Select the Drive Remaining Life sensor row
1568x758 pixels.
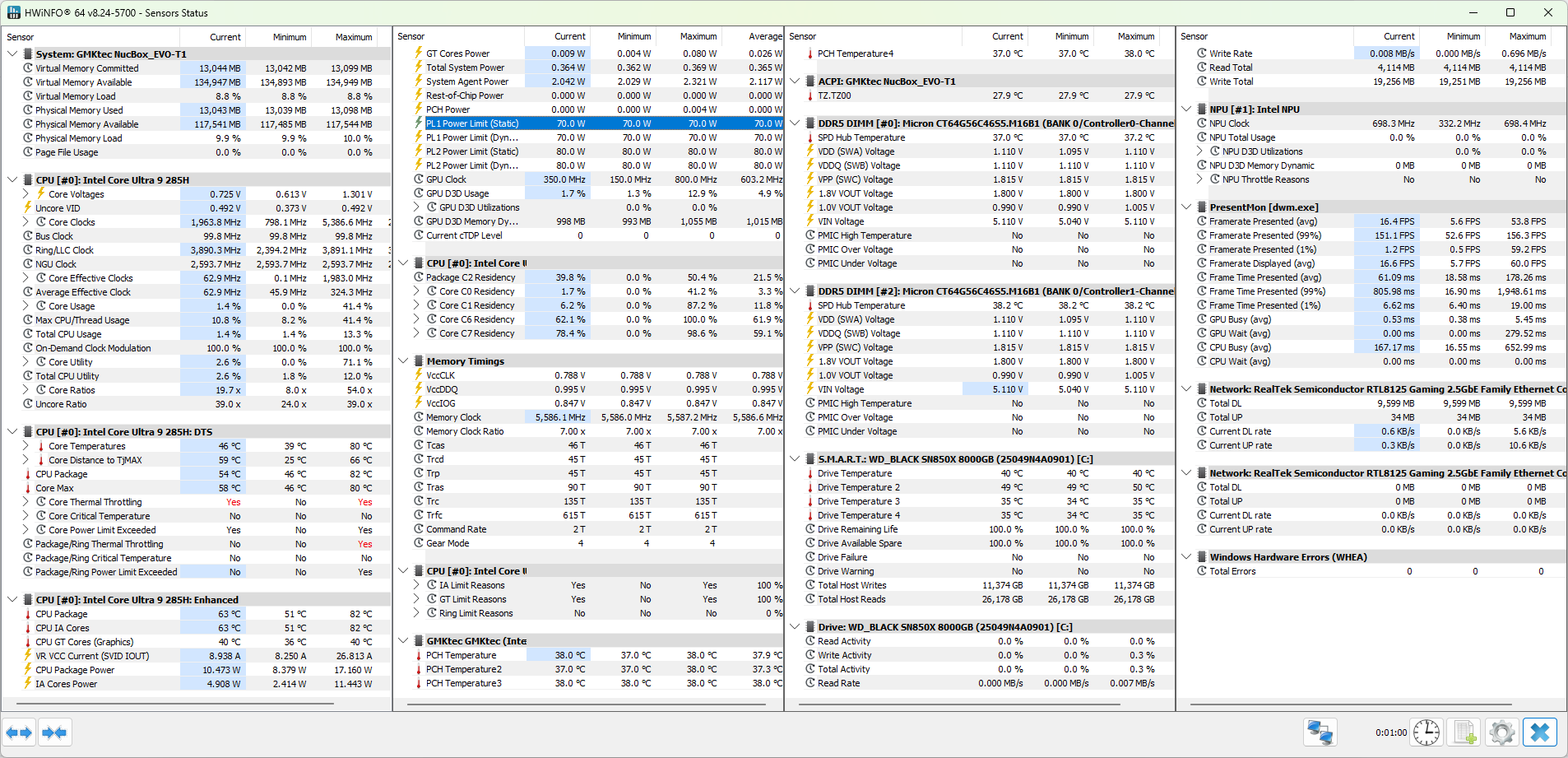tap(857, 529)
